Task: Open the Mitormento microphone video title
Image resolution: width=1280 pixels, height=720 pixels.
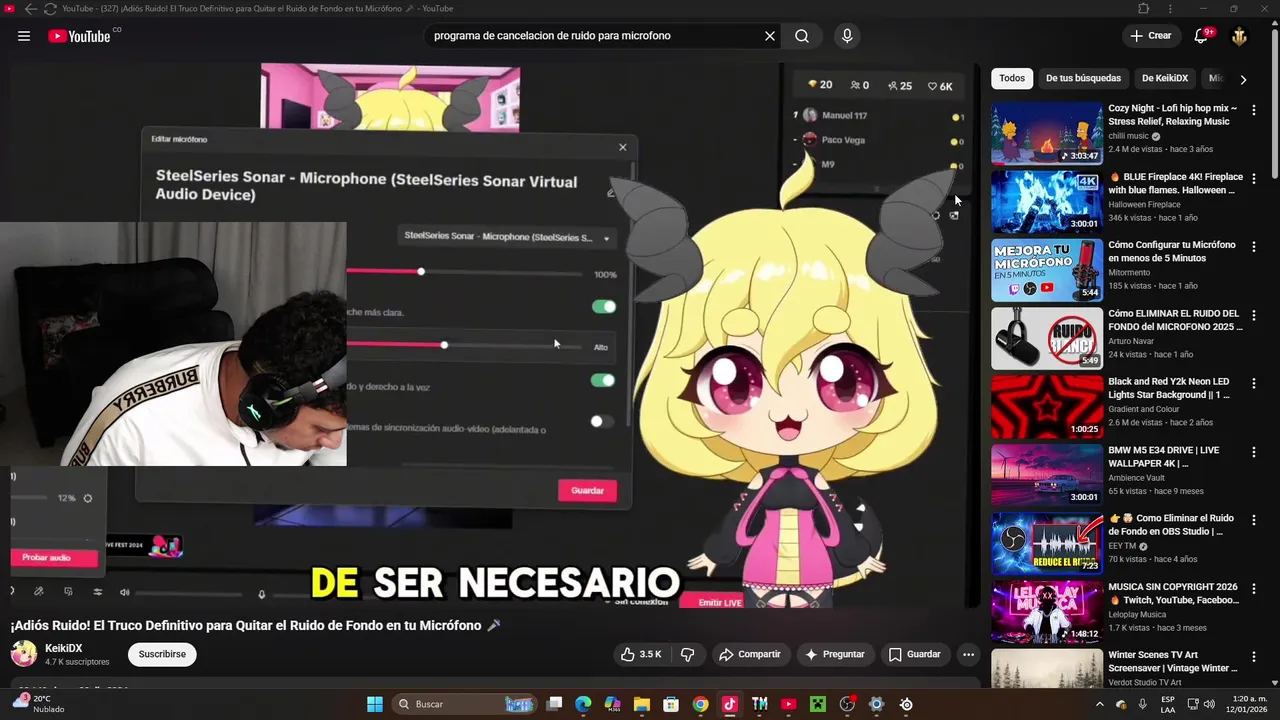Action: click(x=1172, y=251)
